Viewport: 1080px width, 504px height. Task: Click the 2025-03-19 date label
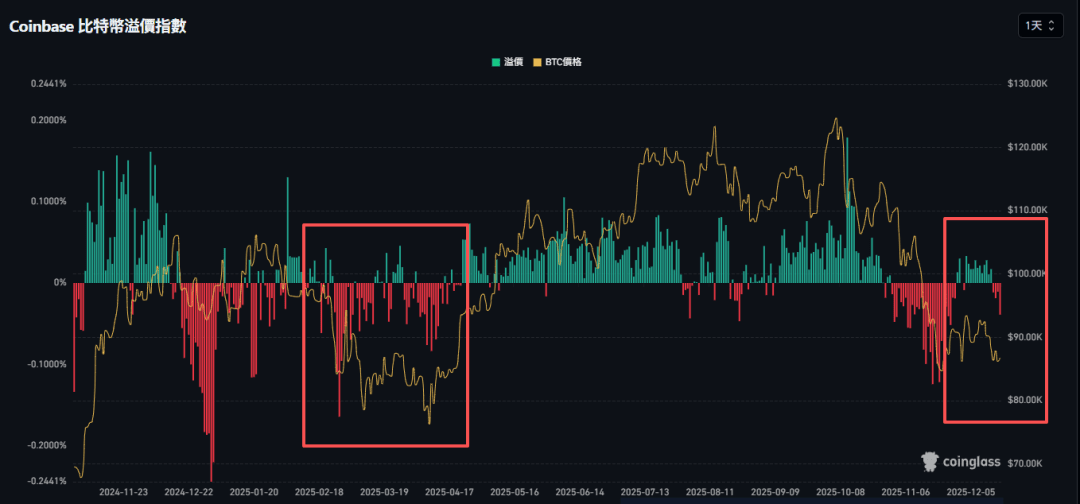point(384,492)
